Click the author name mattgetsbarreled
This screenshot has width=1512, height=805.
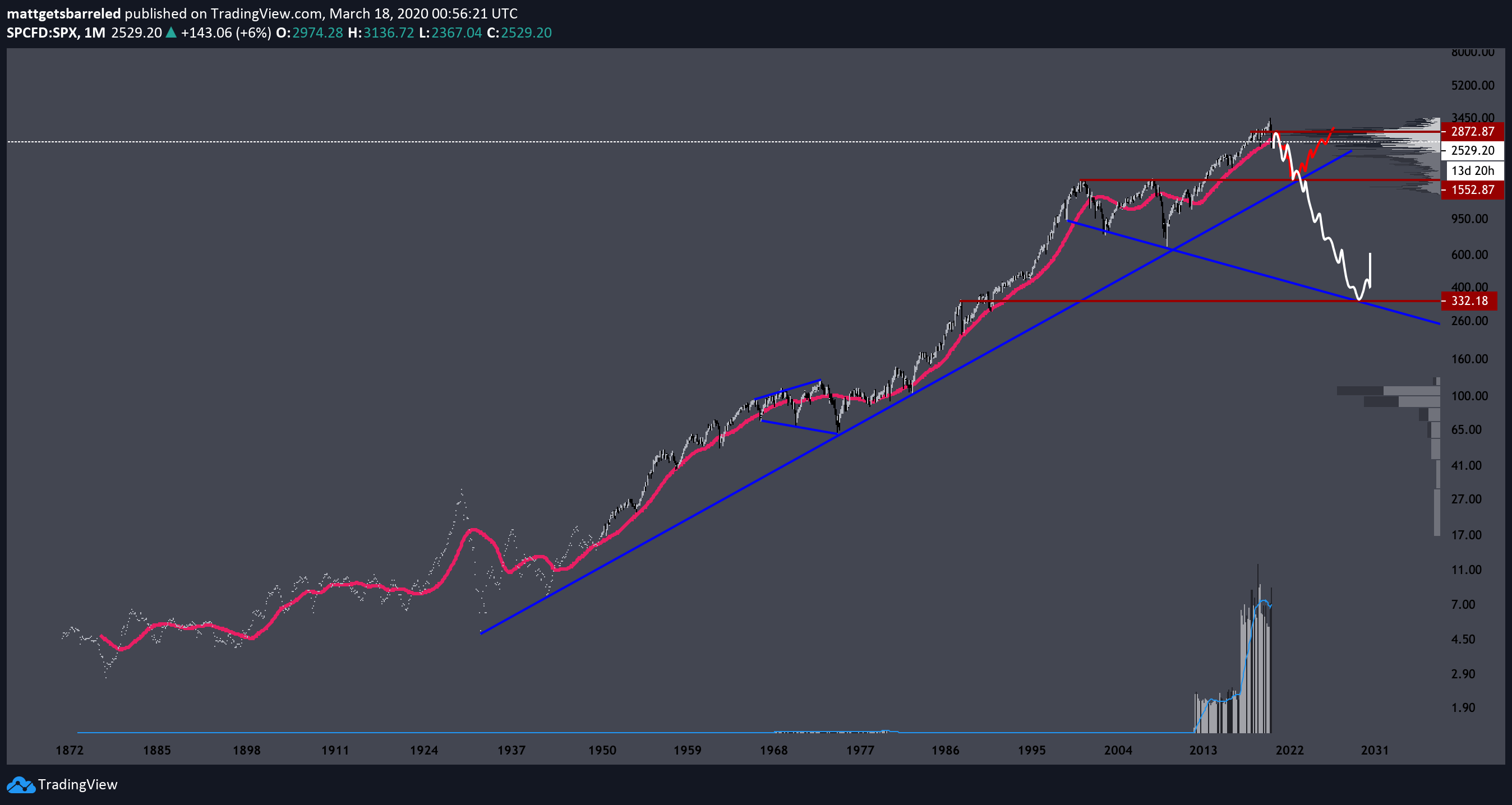pos(63,13)
